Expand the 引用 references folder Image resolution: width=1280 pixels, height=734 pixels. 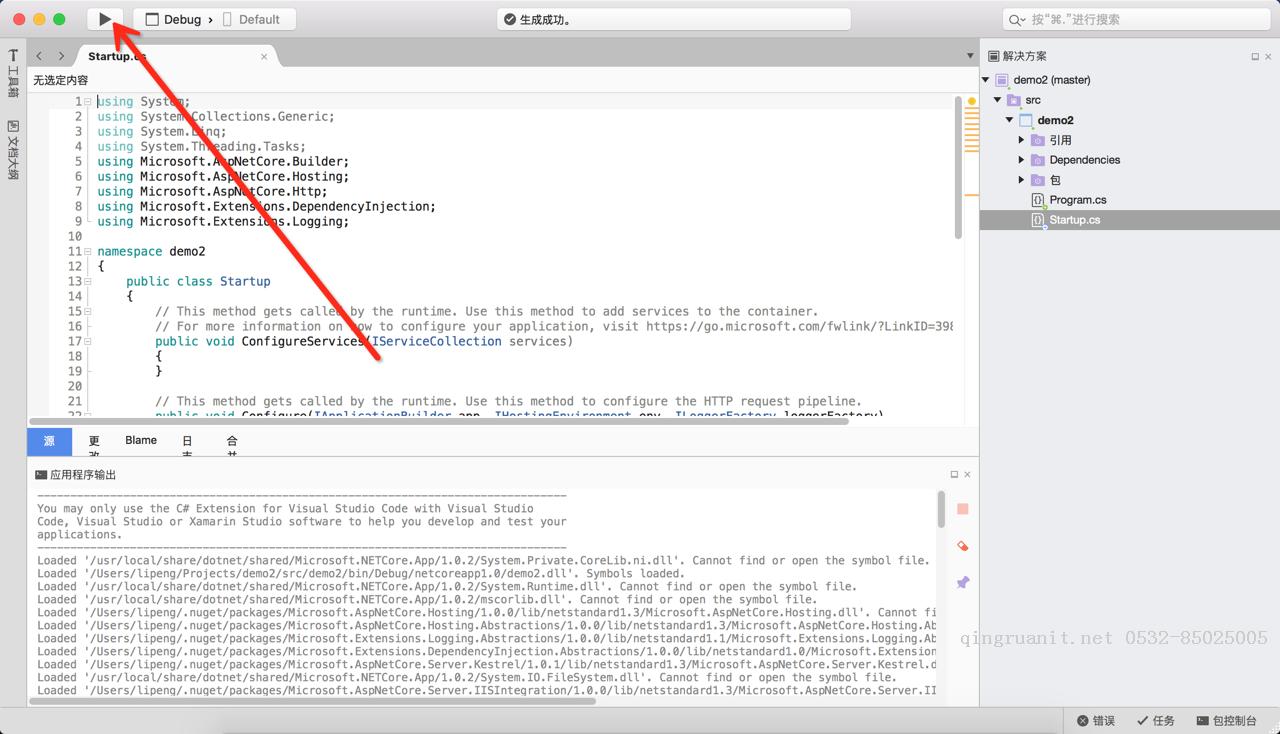[1021, 140]
